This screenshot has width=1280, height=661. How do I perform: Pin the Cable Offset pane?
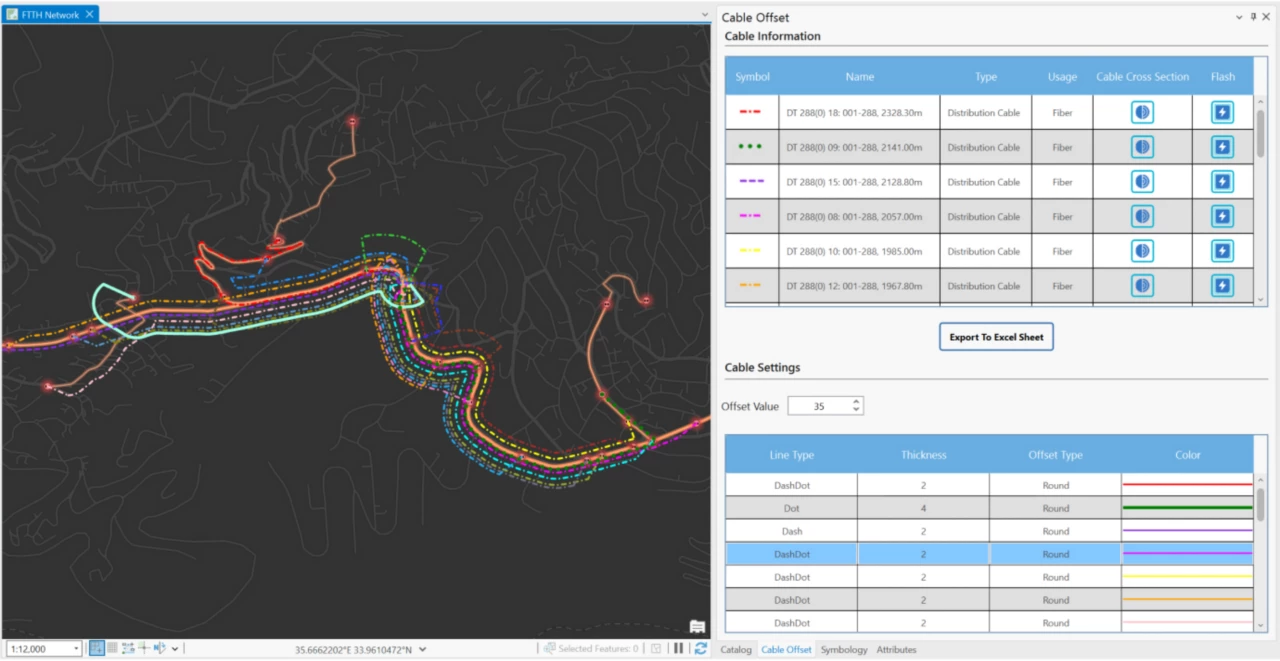tap(1253, 17)
